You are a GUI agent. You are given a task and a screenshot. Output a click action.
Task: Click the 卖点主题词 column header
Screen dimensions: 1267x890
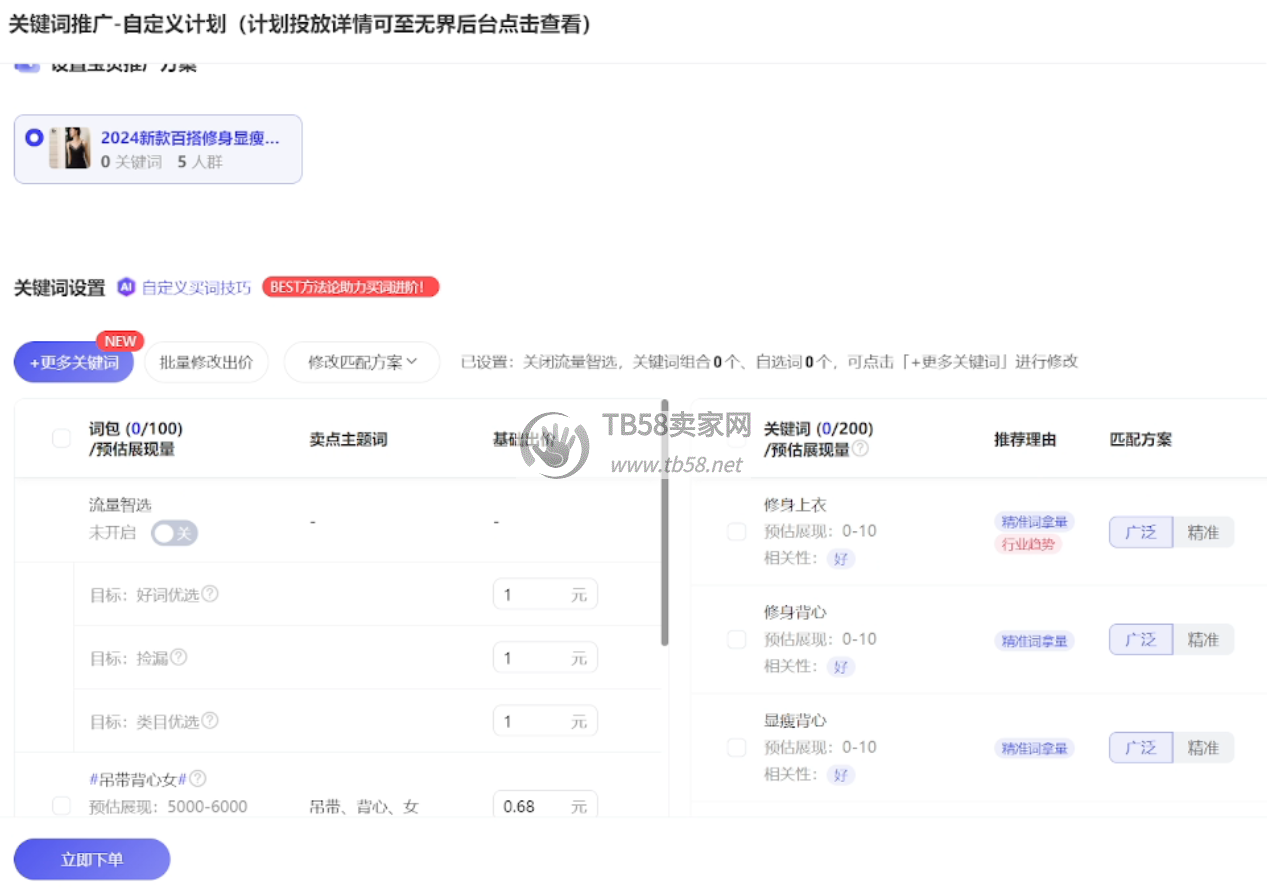348,439
